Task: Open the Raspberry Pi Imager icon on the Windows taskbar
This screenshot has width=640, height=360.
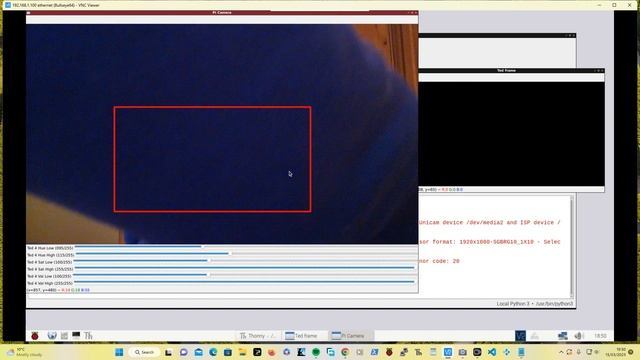Action: click(x=389, y=352)
